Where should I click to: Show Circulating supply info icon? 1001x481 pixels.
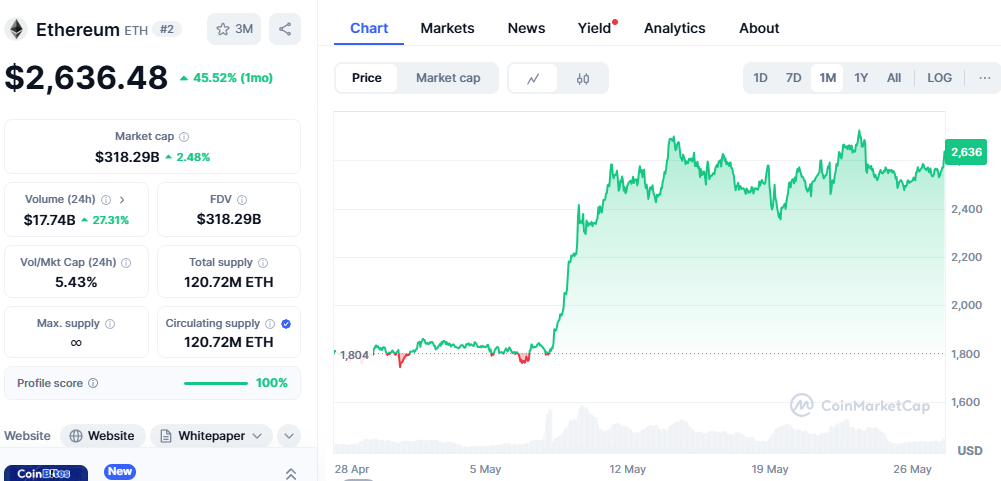[x=270, y=324]
